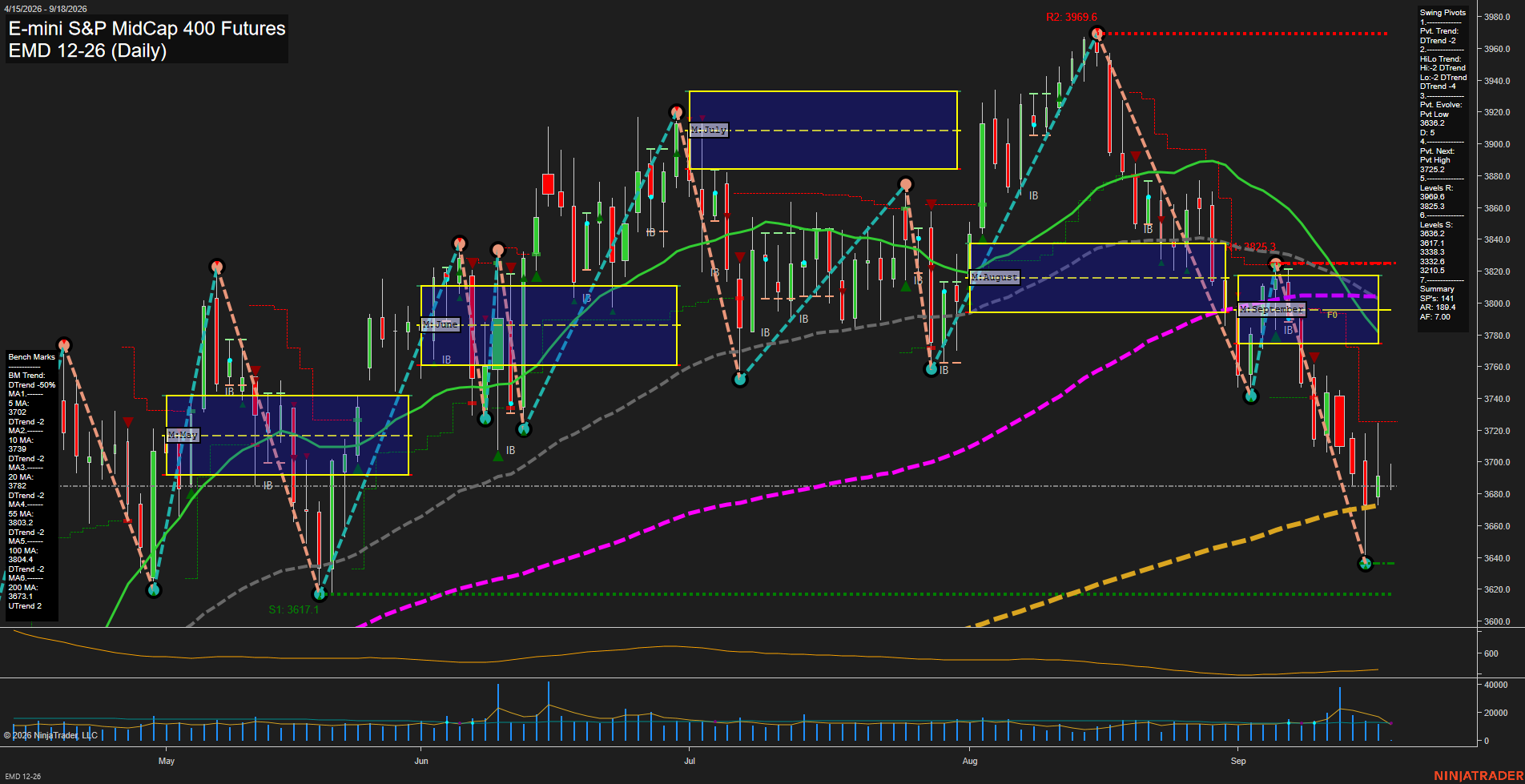The height and width of the screenshot is (784, 1525).
Task: Click the Aug label on time axis
Action: 970,761
